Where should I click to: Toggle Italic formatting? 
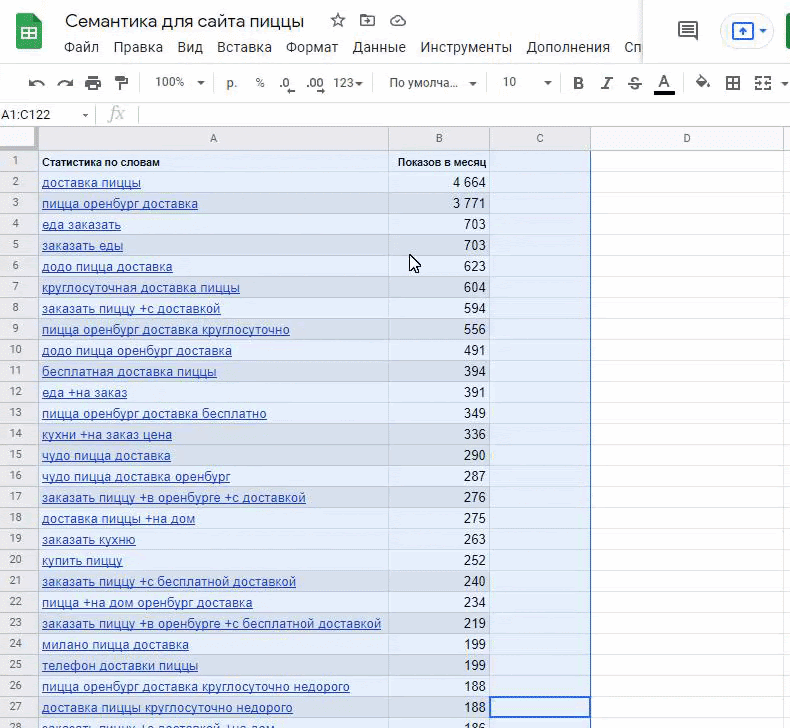[606, 83]
